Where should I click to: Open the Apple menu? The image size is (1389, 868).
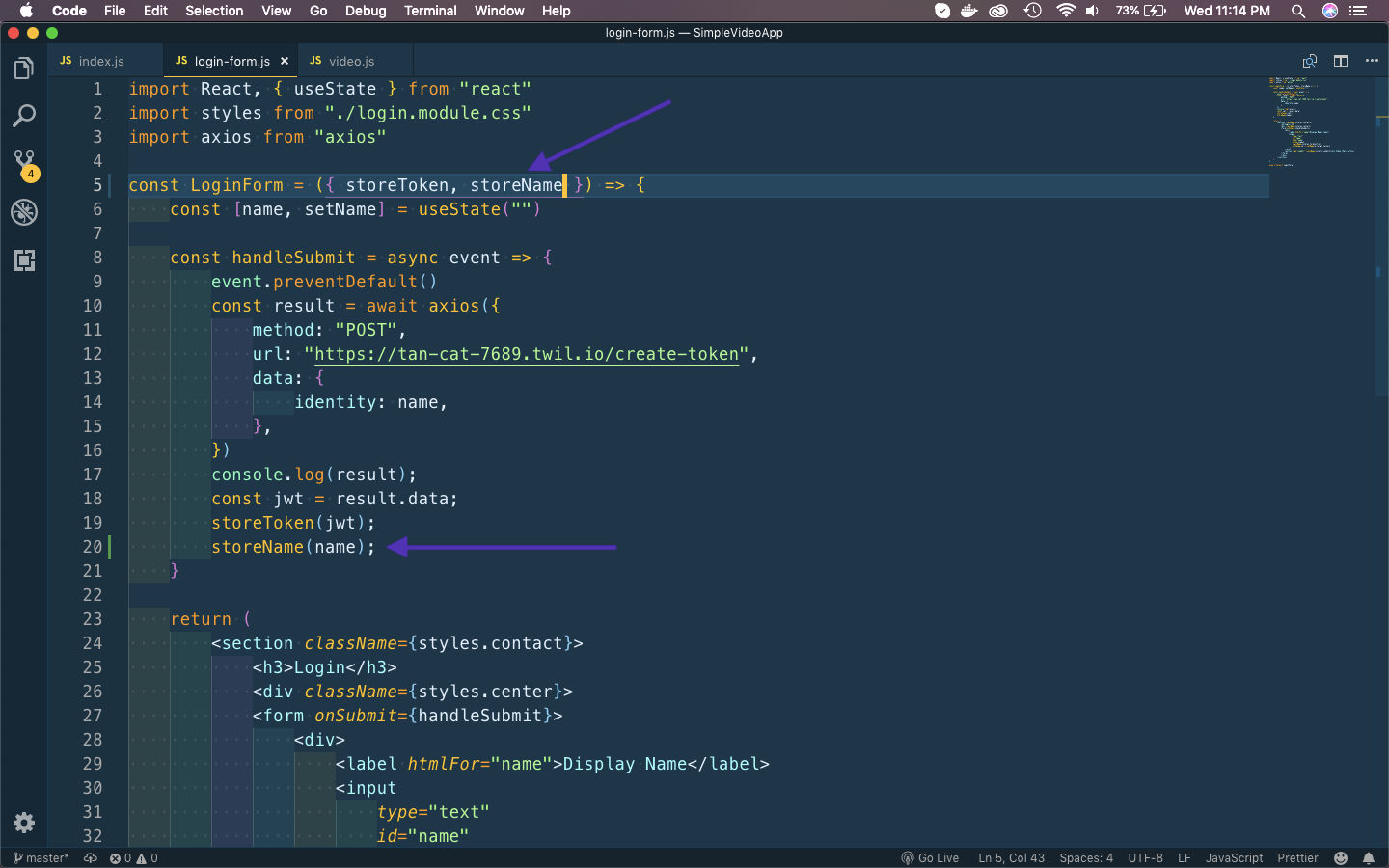pyautogui.click(x=26, y=11)
